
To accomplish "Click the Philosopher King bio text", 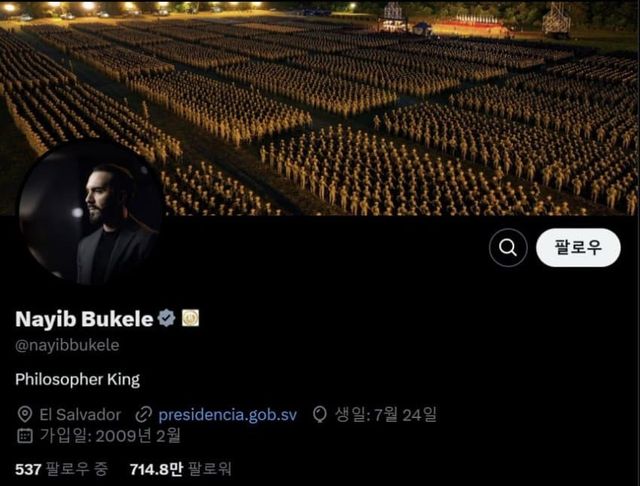I will pos(78,379).
